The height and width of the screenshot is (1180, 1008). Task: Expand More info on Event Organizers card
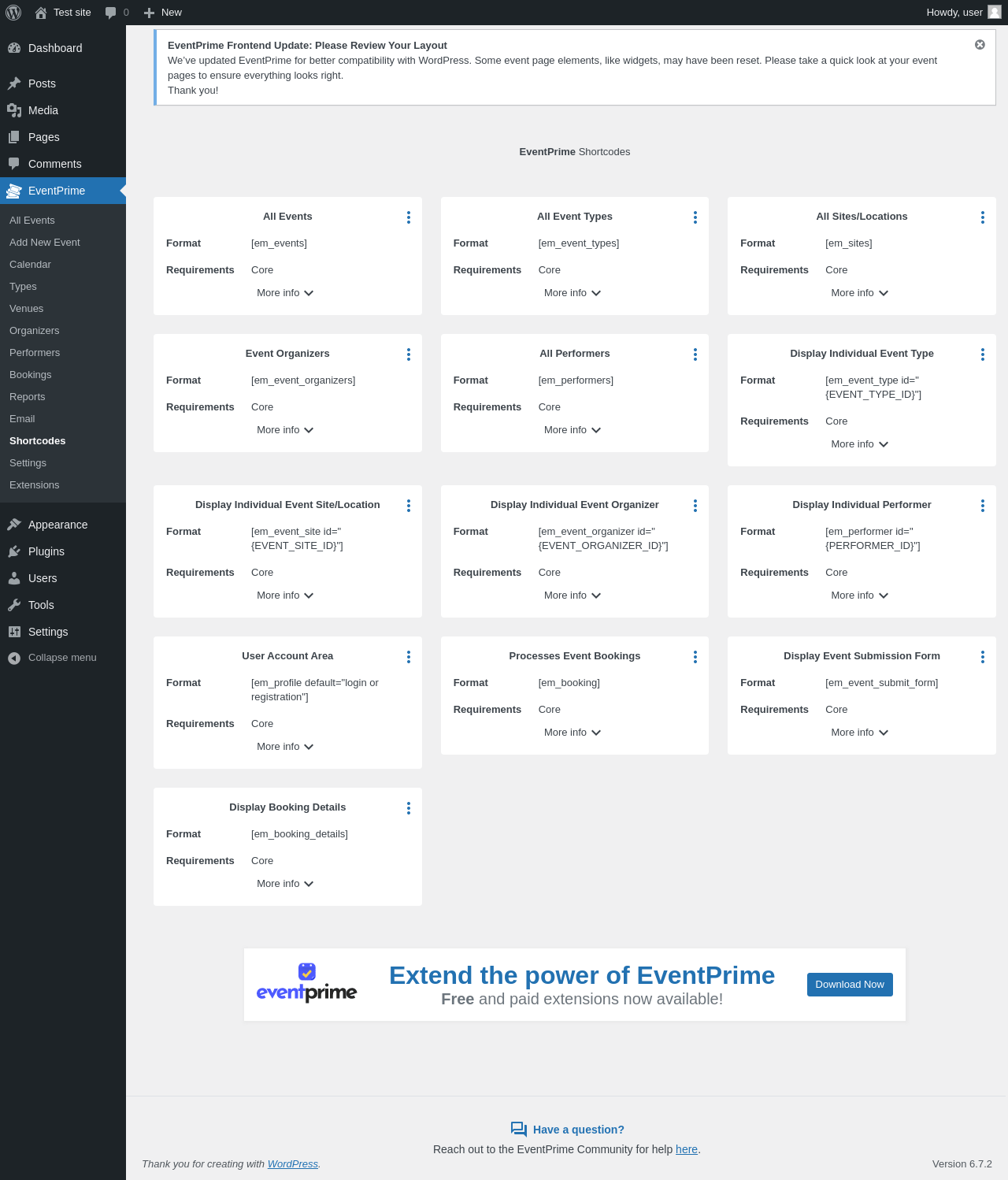point(285,430)
